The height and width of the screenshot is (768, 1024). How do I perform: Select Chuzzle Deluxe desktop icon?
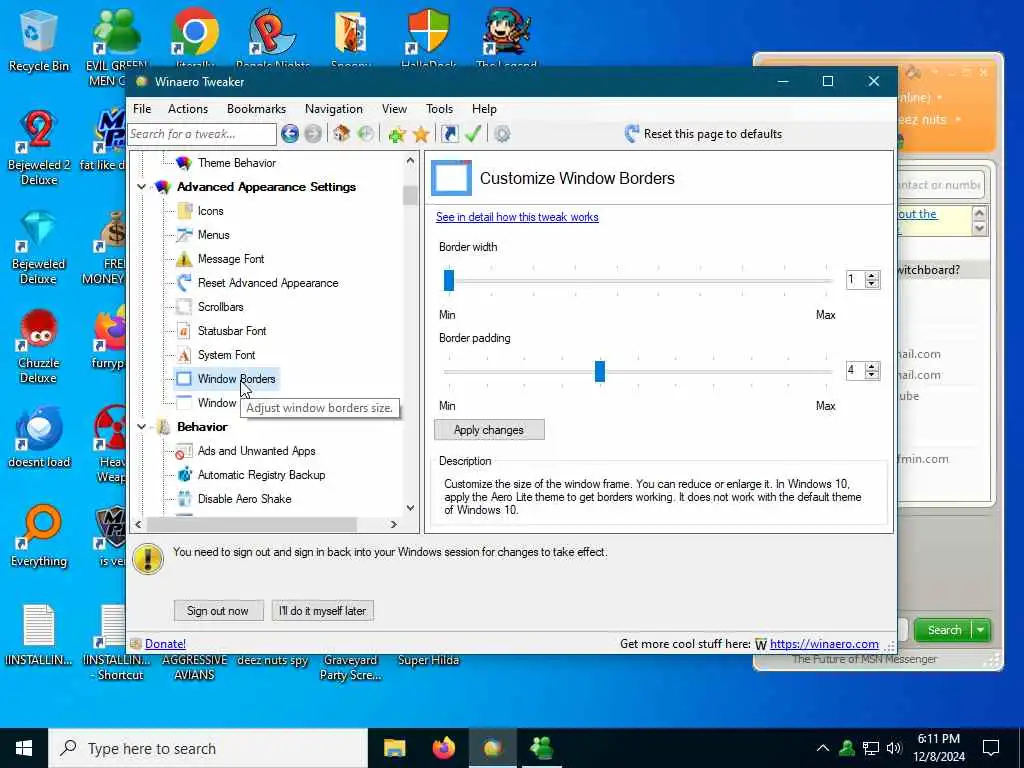coord(39,346)
